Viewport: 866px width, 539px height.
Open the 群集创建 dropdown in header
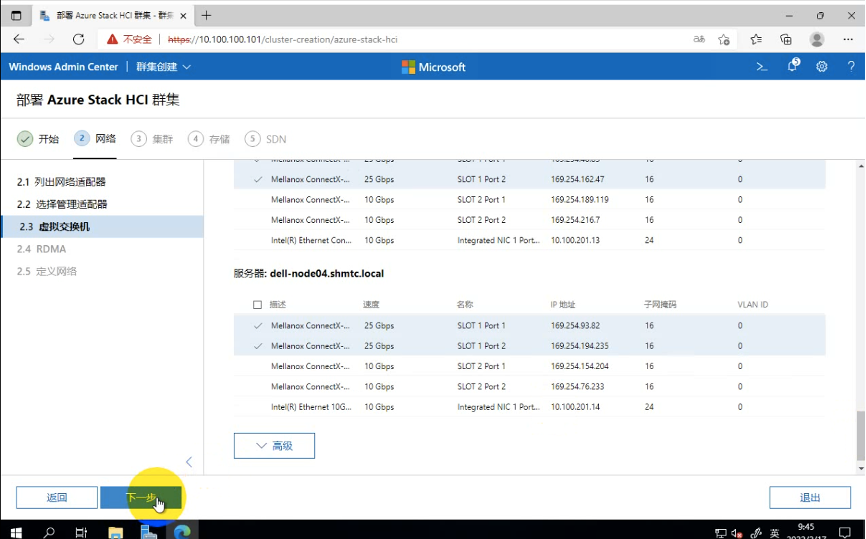pyautogui.click(x=163, y=67)
